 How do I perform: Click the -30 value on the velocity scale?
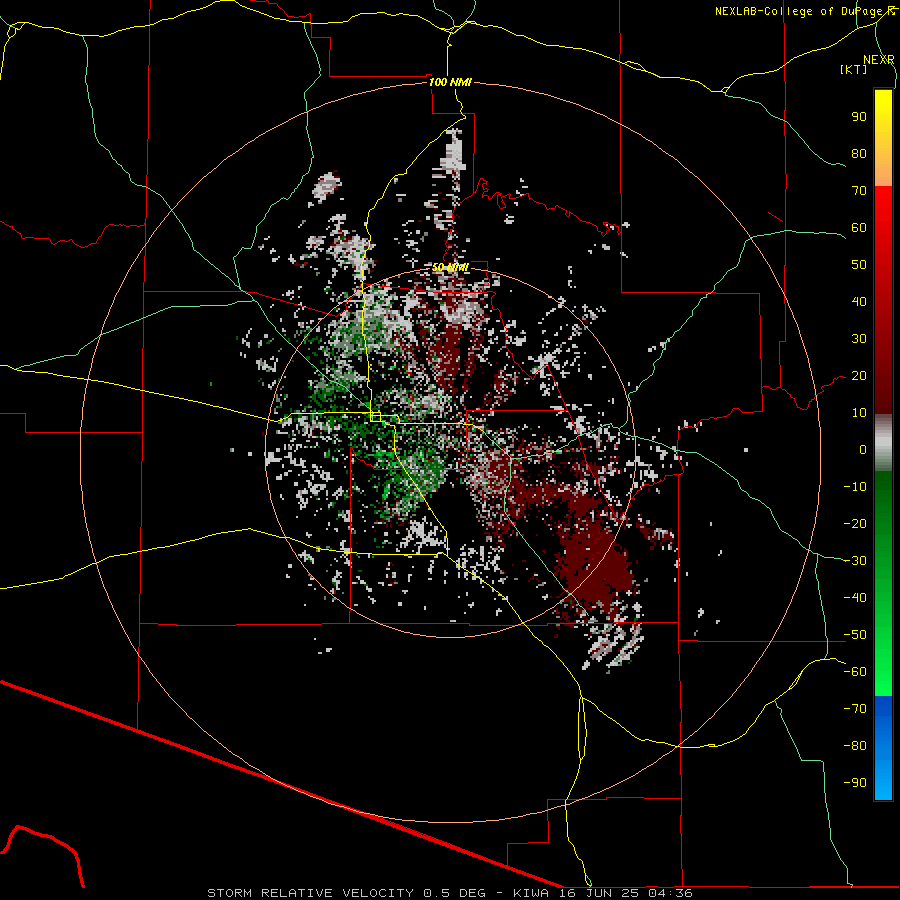coord(855,561)
